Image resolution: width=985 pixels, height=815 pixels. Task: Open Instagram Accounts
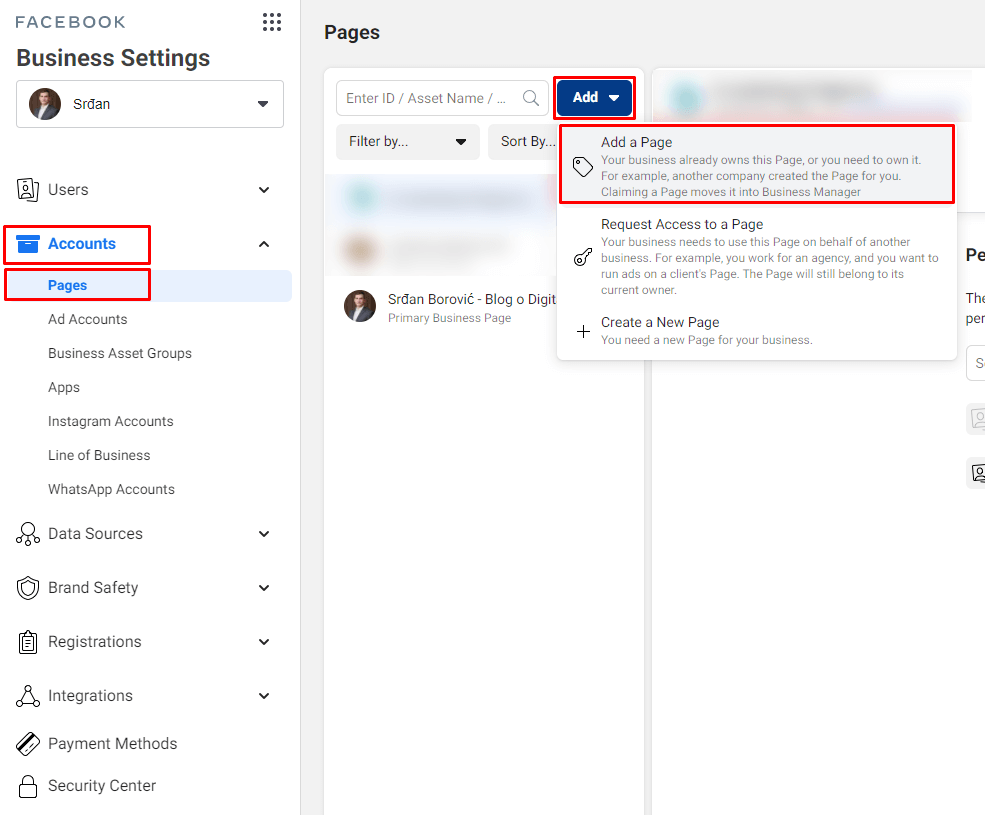[x=111, y=421]
